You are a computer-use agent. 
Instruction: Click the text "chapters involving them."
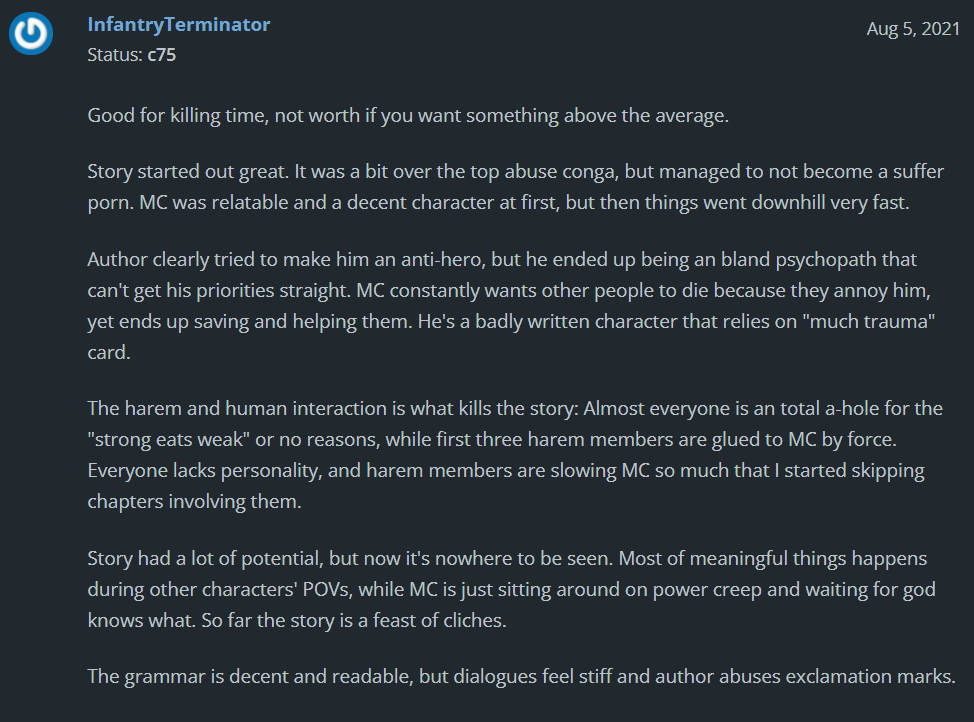[x=194, y=501]
